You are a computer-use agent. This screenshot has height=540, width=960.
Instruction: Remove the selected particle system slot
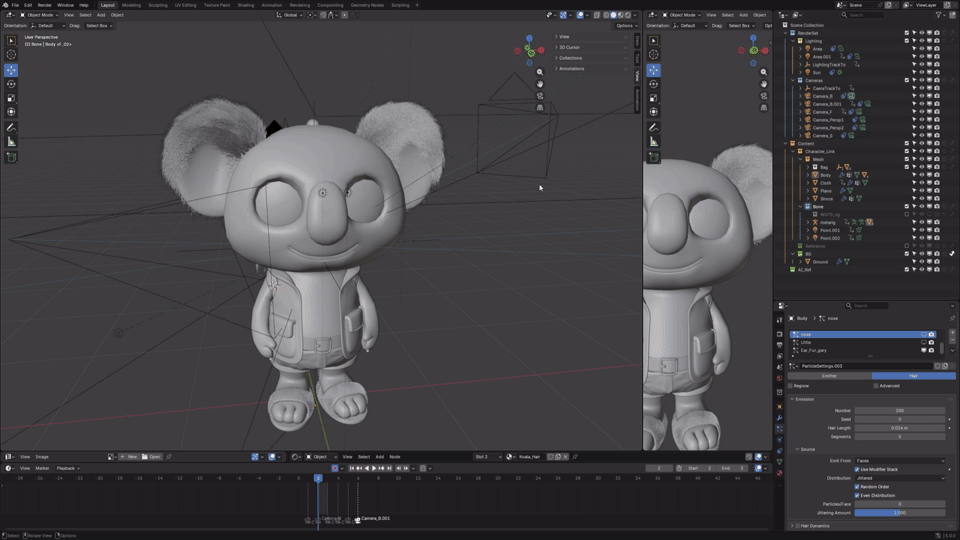click(x=952, y=340)
